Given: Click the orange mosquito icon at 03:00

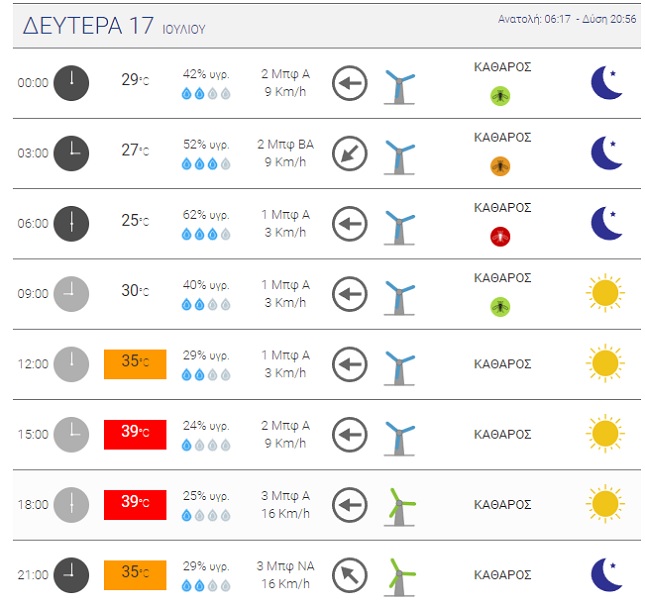Looking at the screenshot, I should (x=500, y=166).
